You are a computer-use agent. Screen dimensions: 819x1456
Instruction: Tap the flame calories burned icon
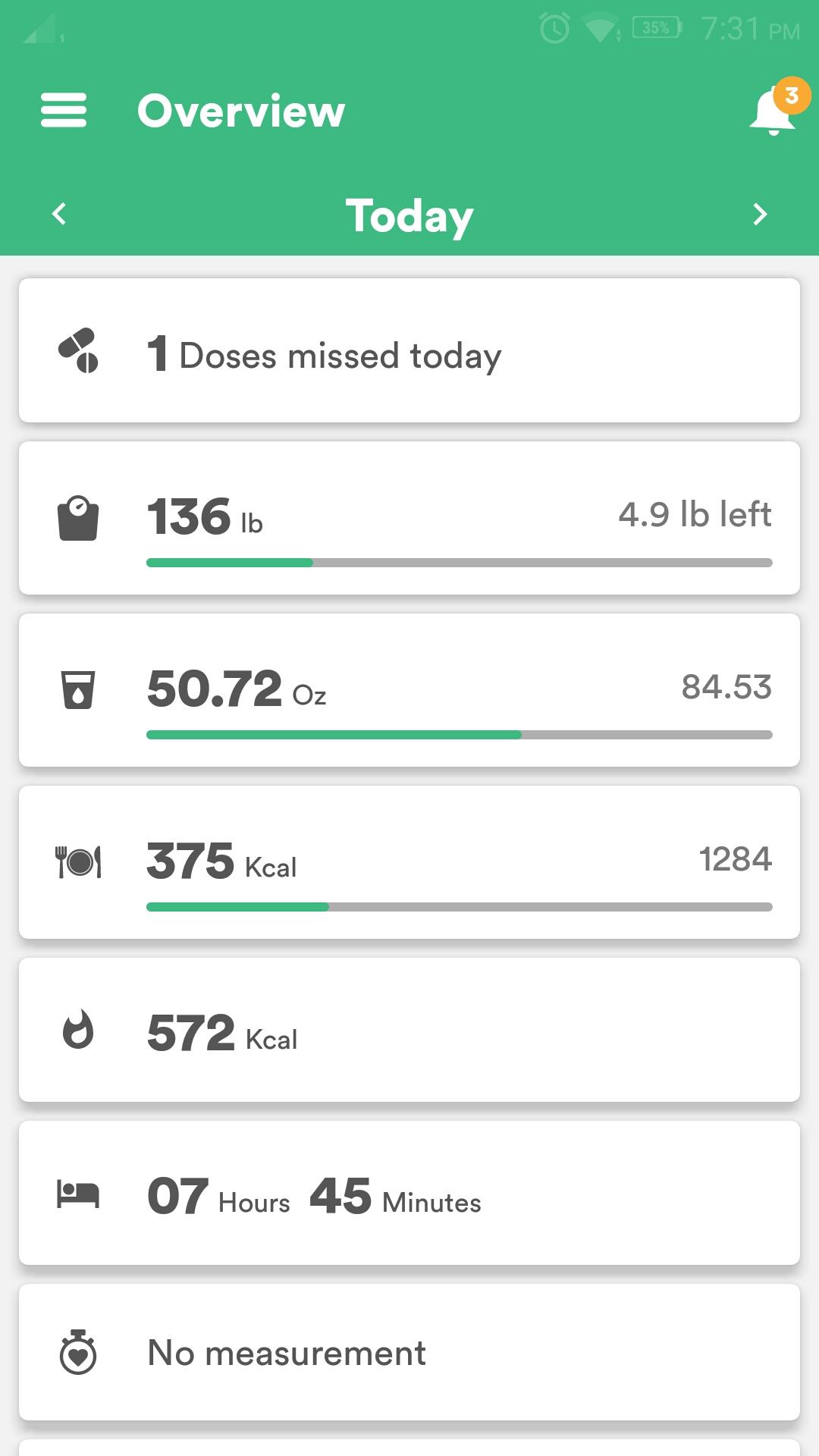[x=78, y=1030]
